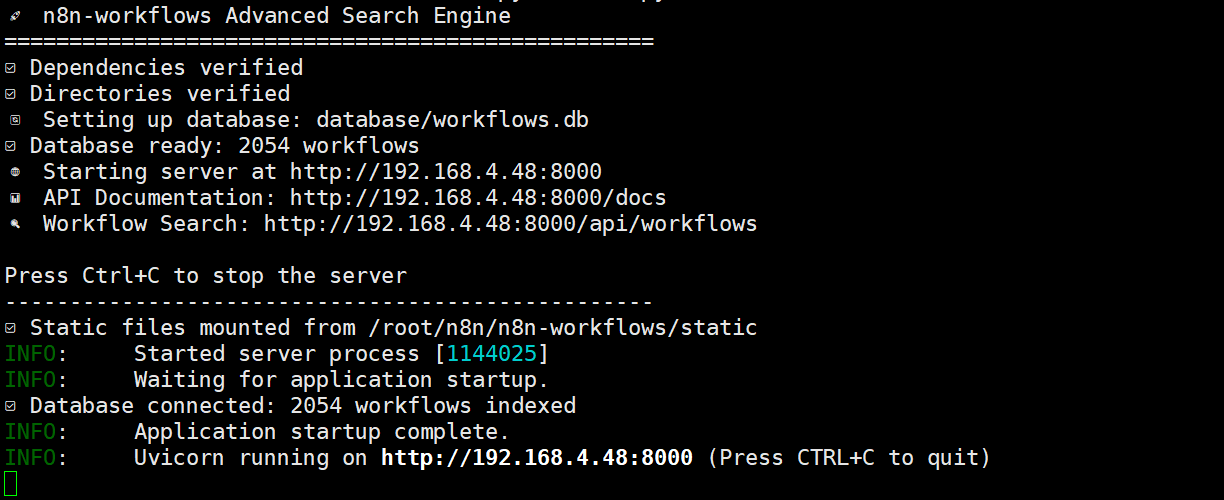1224x500 pixels.
Task: Click the icon before API Documentation
Action: [x=14, y=198]
